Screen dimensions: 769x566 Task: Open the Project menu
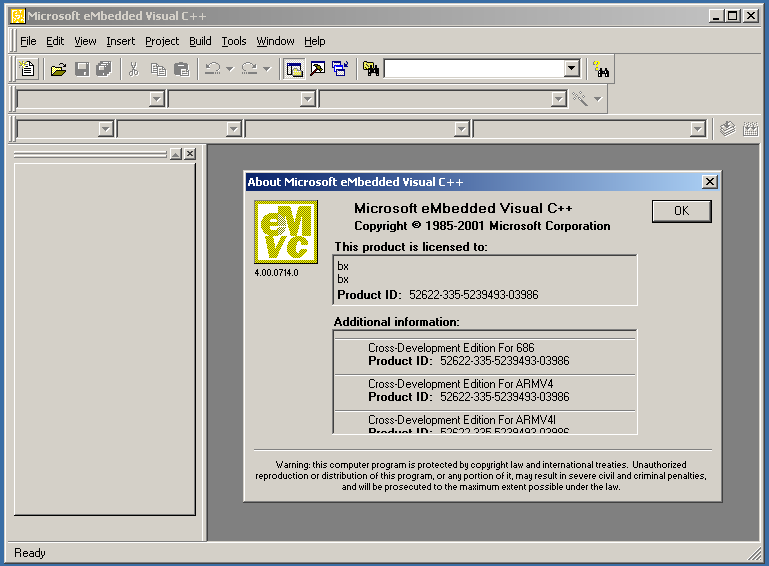tap(162, 41)
